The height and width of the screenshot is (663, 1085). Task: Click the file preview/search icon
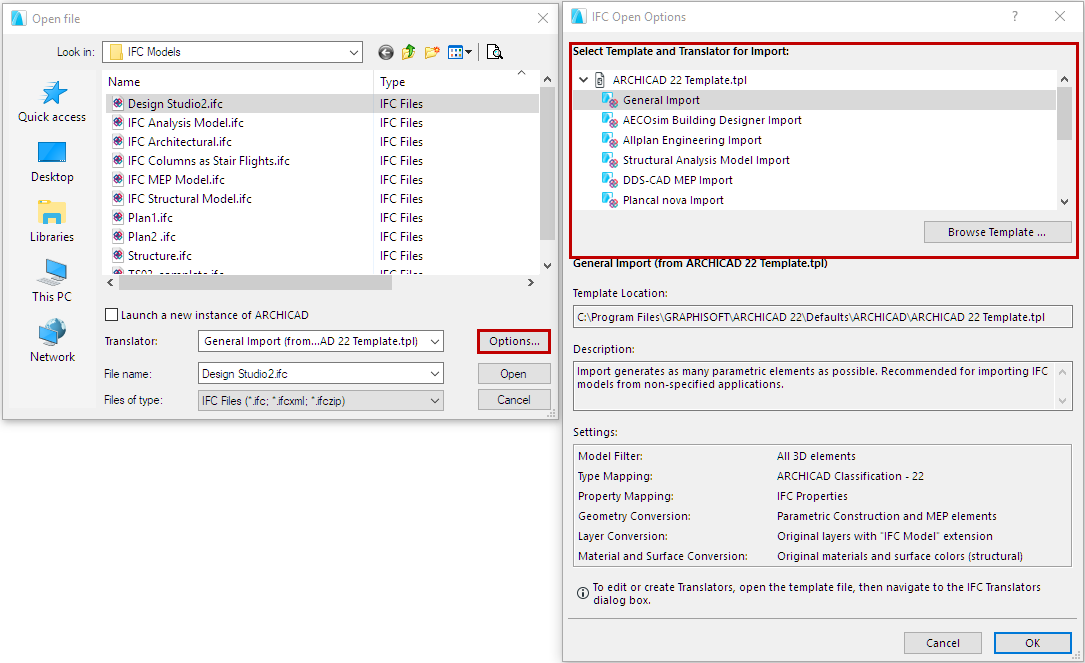coord(494,52)
